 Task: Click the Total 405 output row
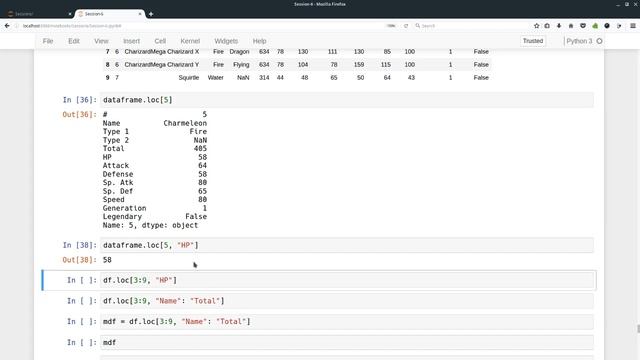155,149
